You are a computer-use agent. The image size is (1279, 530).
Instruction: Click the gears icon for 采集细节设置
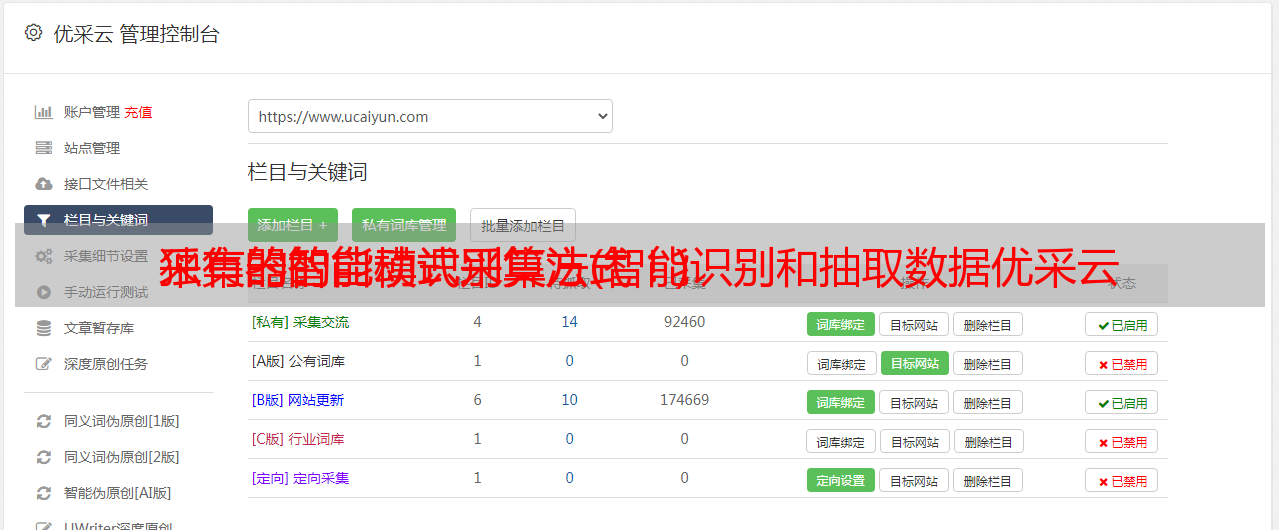44,256
